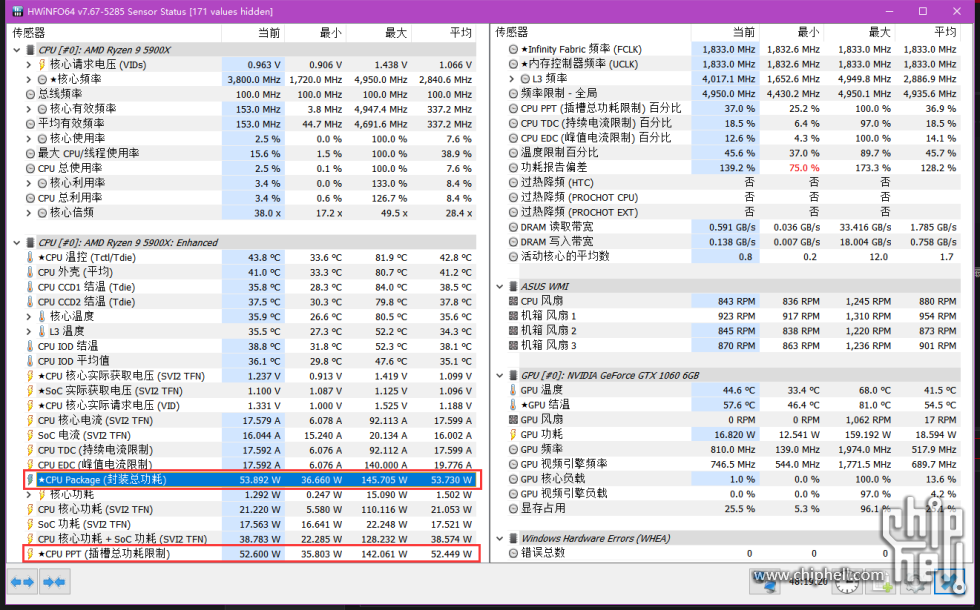Click chip icon of GPU [#0] GTX 1060 header
Screen dimensions: 980x610
click(513, 376)
